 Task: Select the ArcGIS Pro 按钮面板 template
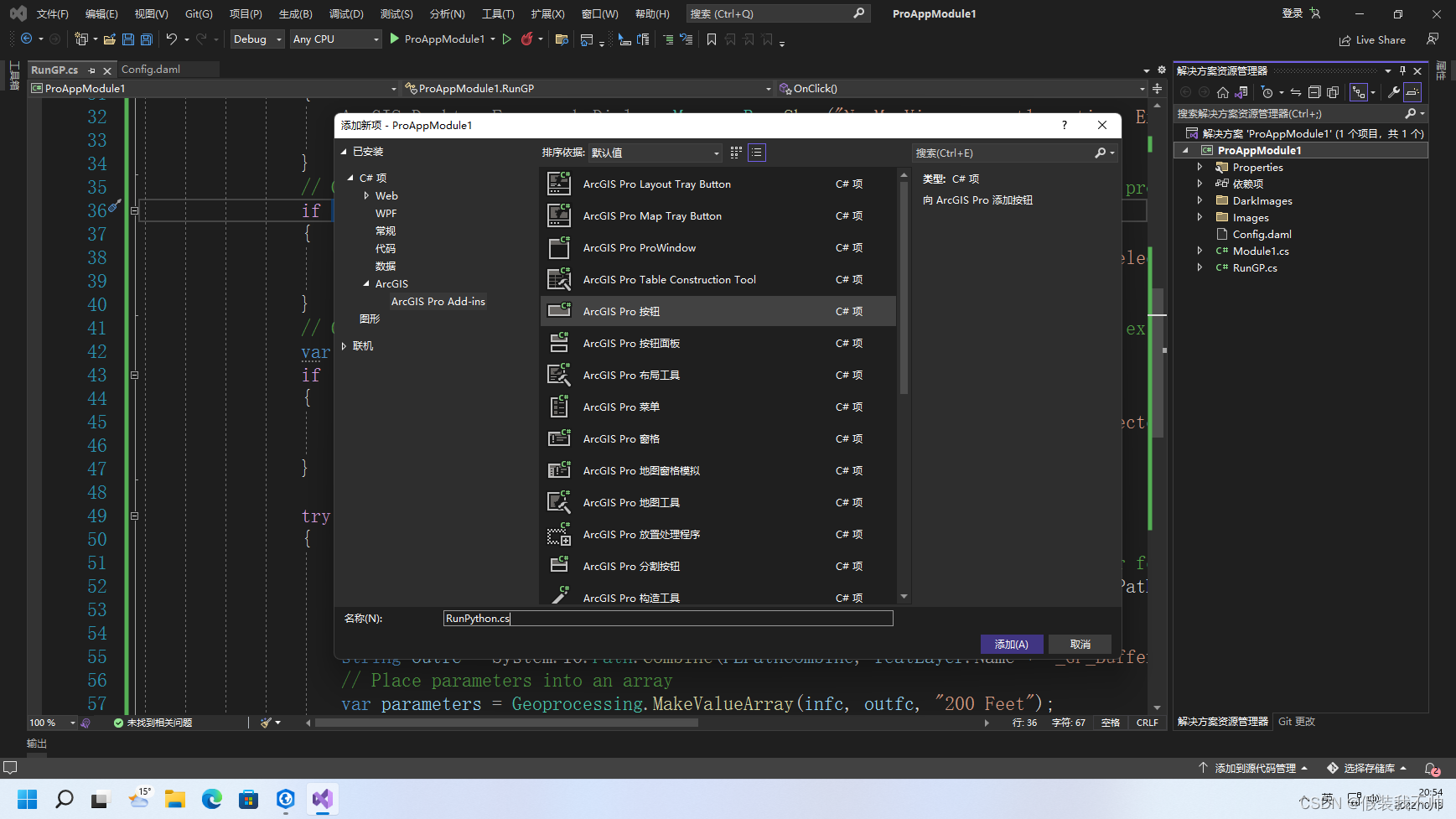pyautogui.click(x=718, y=343)
